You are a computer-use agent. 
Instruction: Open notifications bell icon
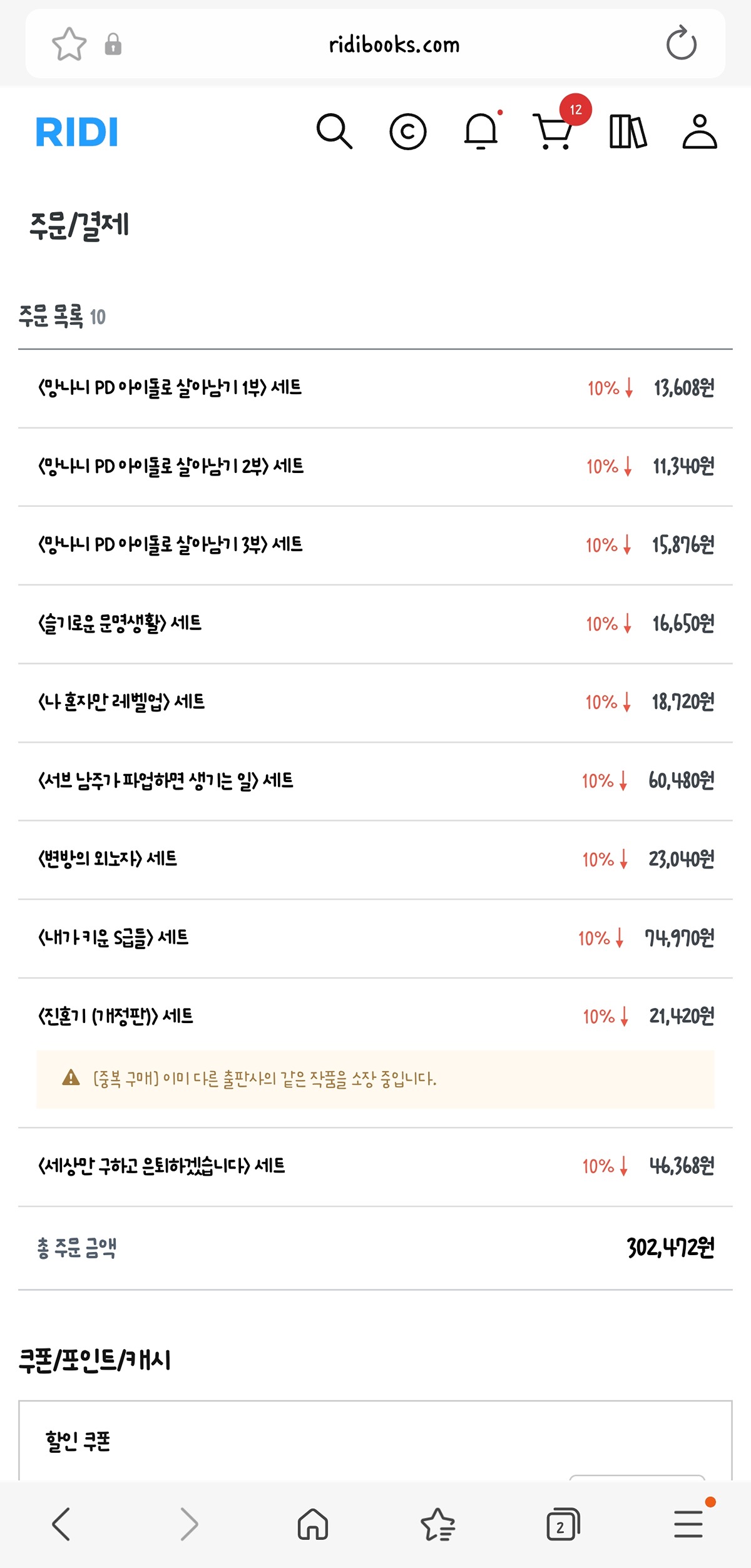pyautogui.click(x=481, y=131)
